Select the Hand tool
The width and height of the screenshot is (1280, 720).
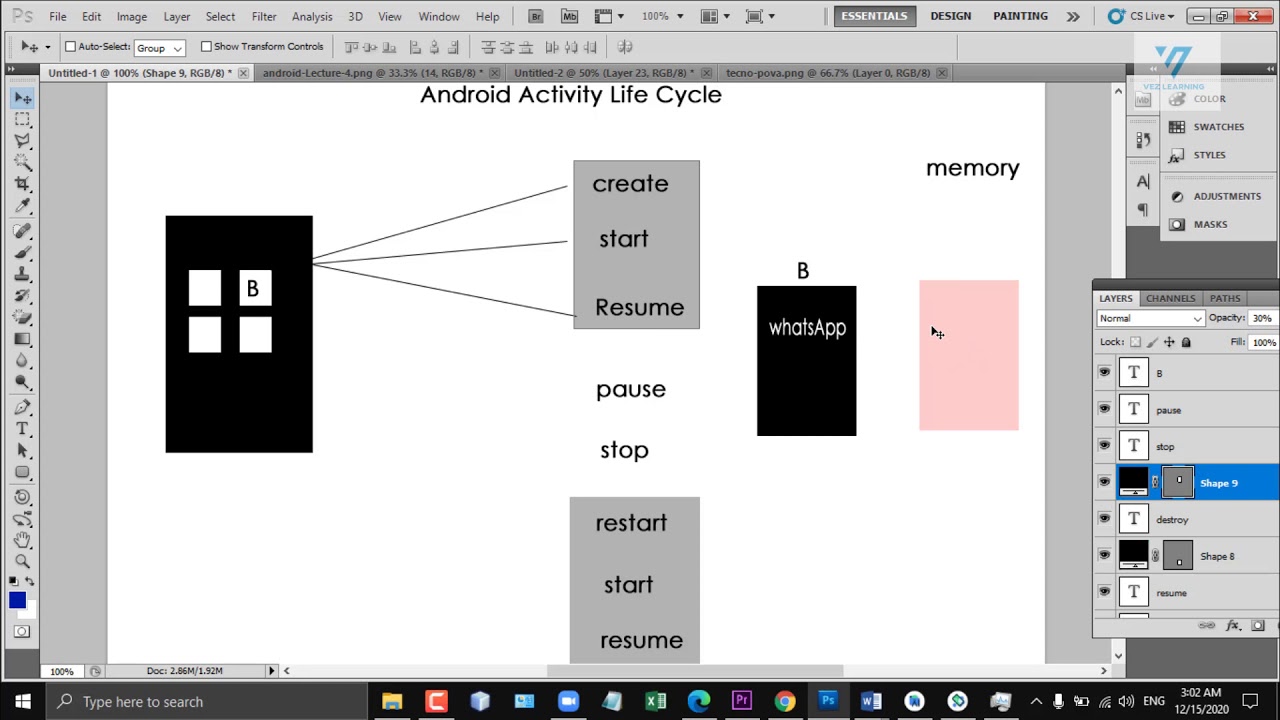(22, 539)
